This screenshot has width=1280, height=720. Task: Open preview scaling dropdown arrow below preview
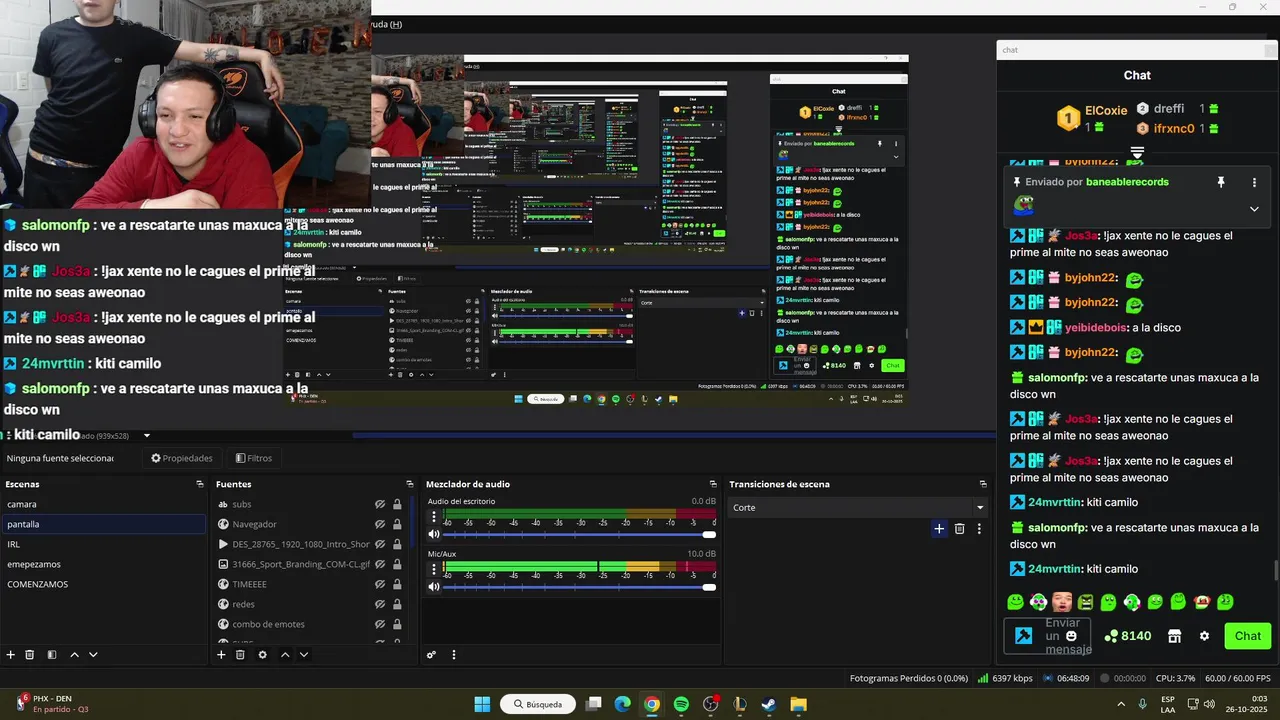(x=147, y=435)
